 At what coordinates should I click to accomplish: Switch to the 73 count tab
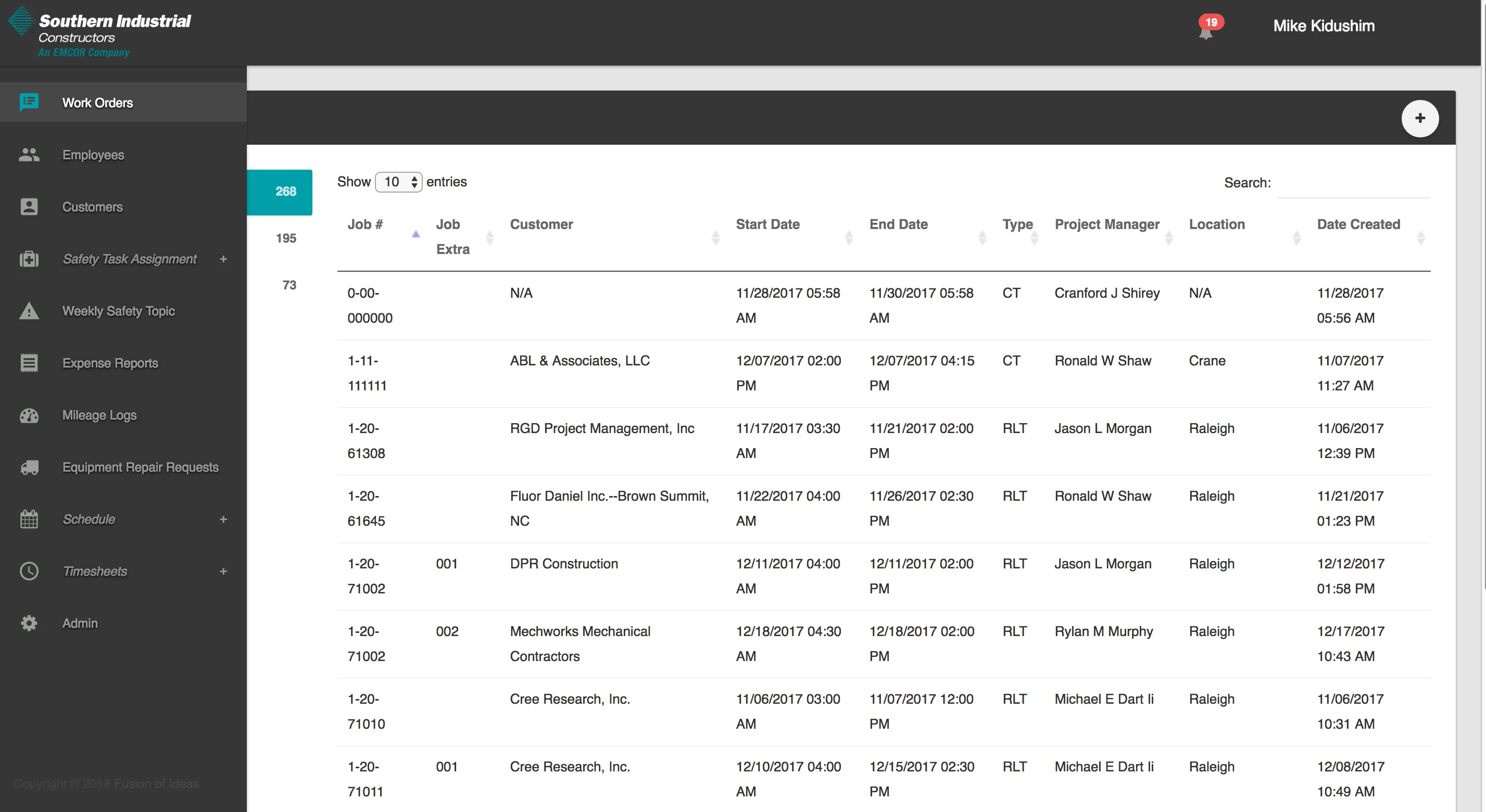coord(289,285)
